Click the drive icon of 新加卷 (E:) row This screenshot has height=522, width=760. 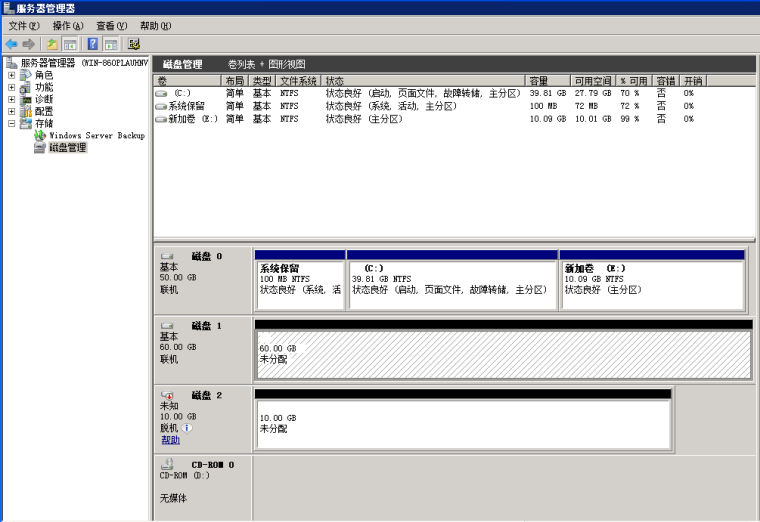point(161,119)
